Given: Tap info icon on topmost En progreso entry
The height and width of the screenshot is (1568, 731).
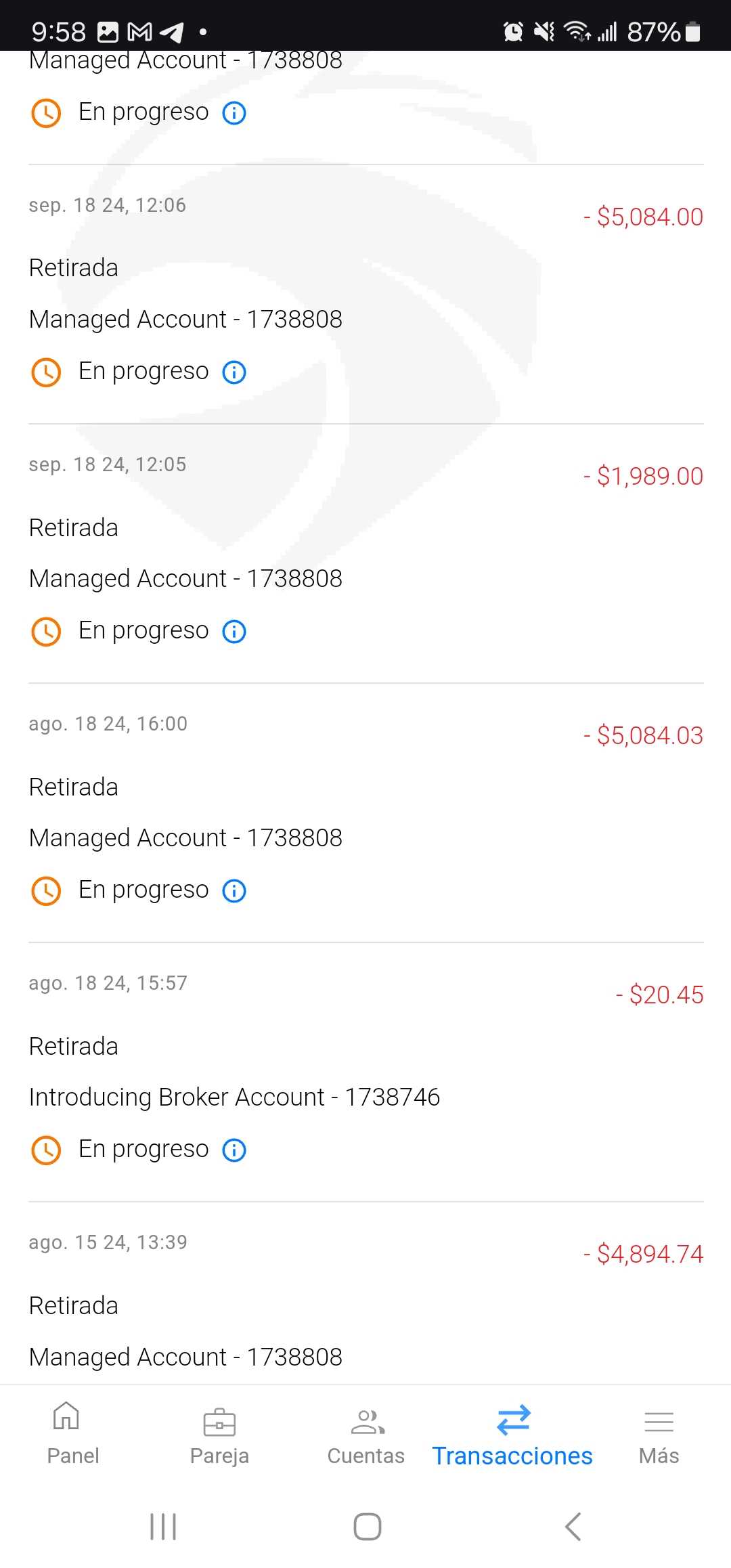Looking at the screenshot, I should (234, 112).
